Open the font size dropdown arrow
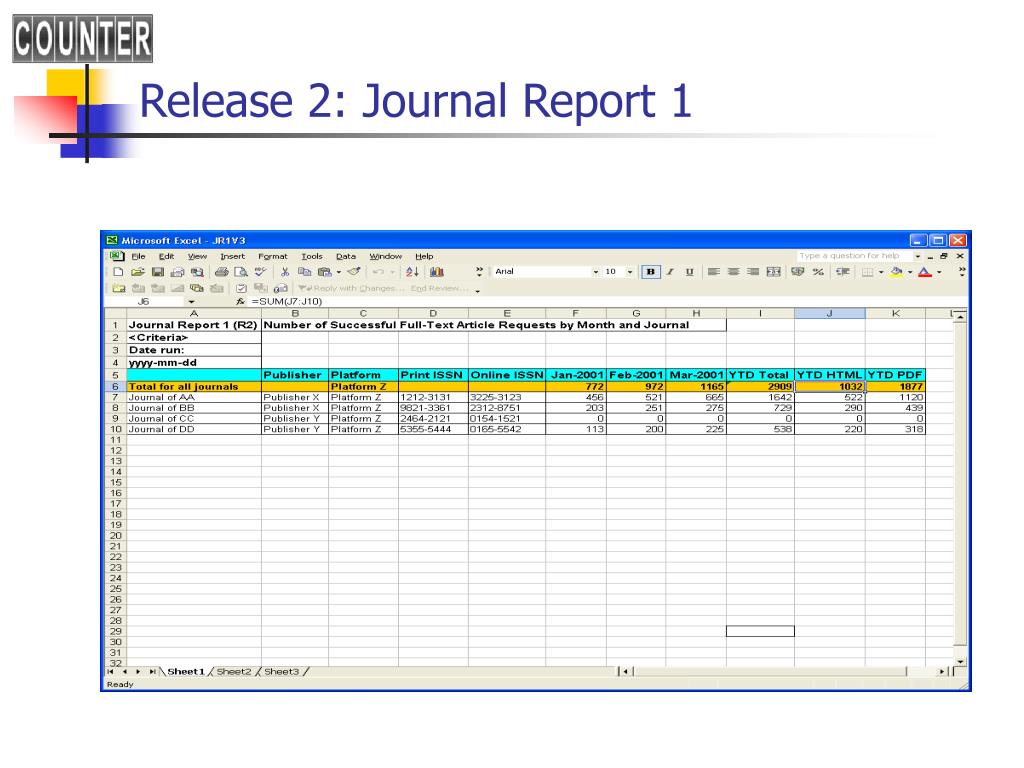Image resolution: width=1024 pixels, height=768 pixels. pyautogui.click(x=630, y=272)
